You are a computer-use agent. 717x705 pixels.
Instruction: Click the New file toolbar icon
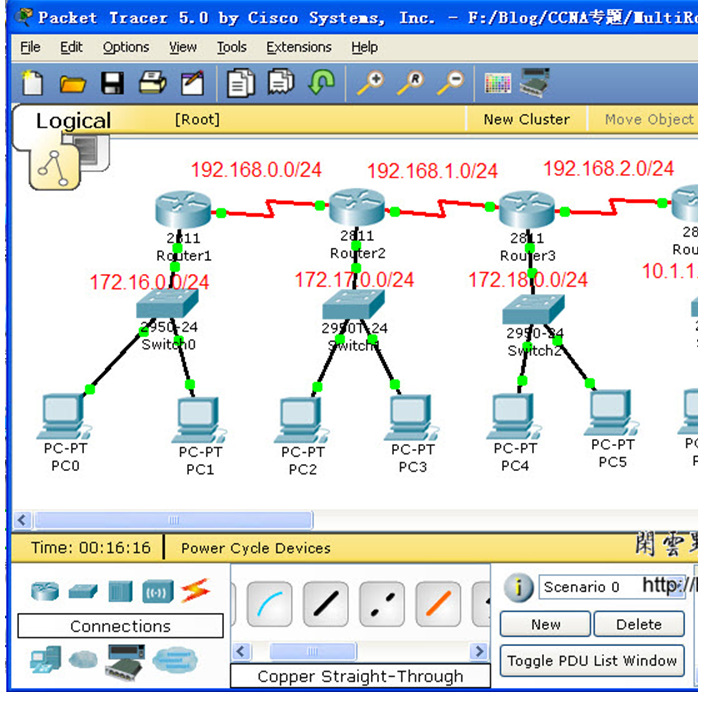(32, 83)
